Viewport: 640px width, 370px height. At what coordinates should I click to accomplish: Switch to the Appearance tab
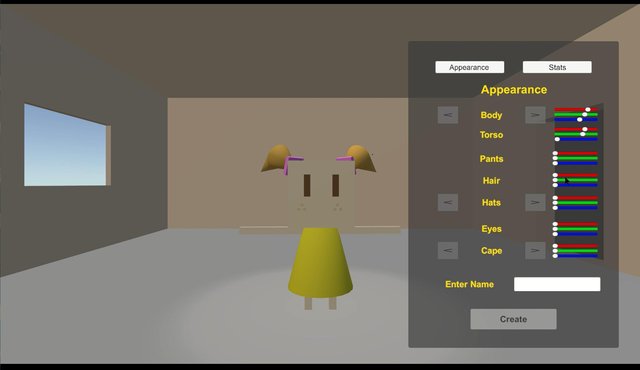(469, 67)
